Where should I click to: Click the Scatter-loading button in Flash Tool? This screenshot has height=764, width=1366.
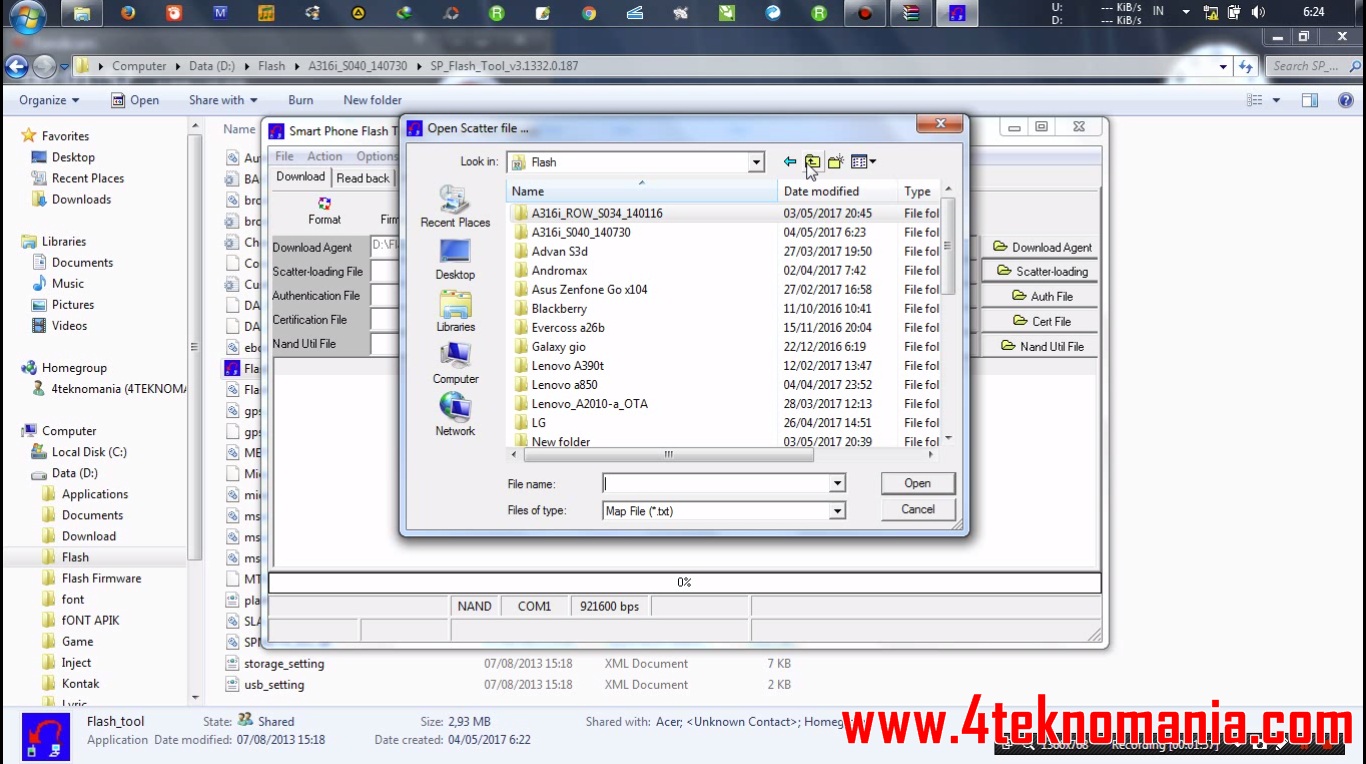1040,271
